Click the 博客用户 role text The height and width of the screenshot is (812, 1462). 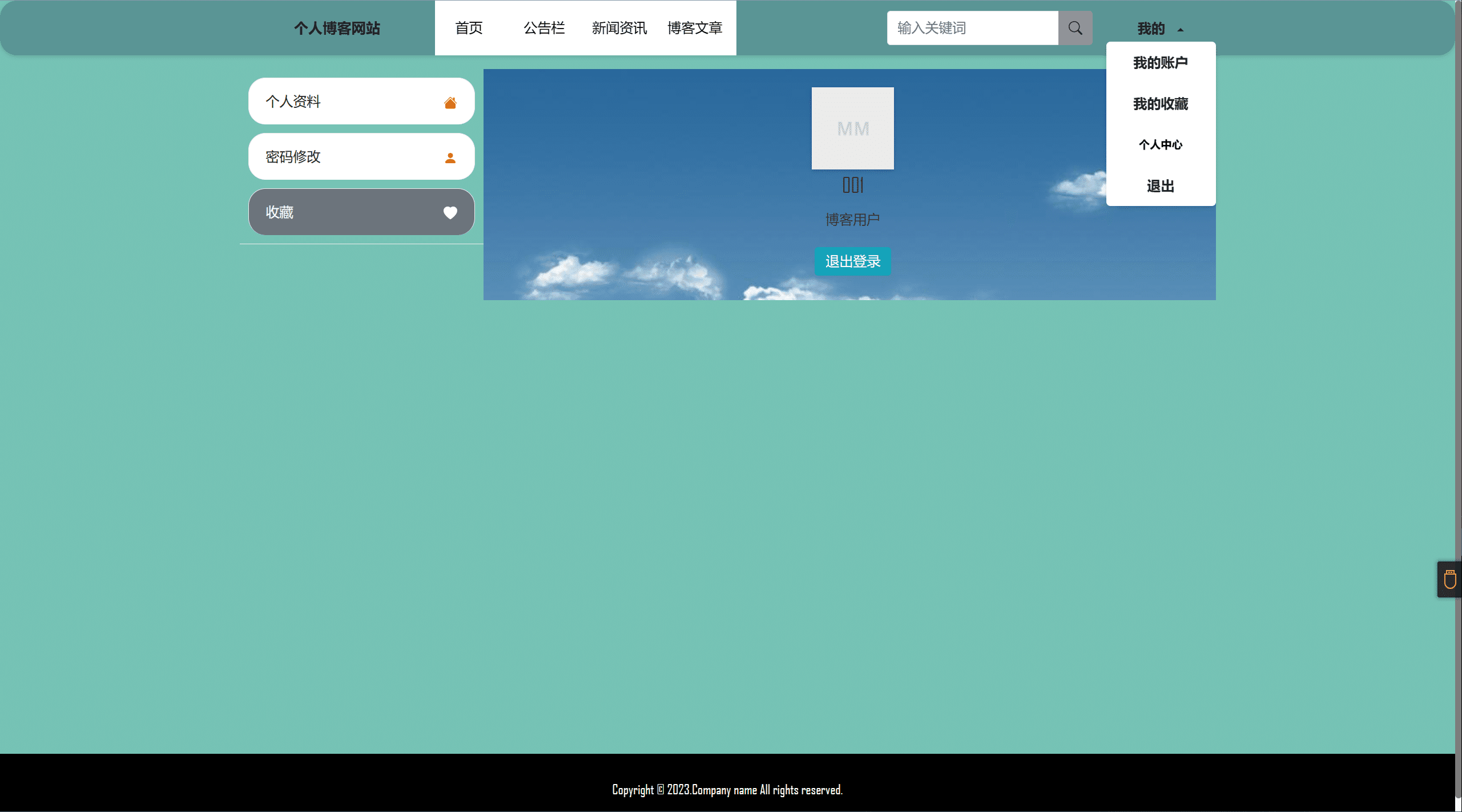coord(852,220)
